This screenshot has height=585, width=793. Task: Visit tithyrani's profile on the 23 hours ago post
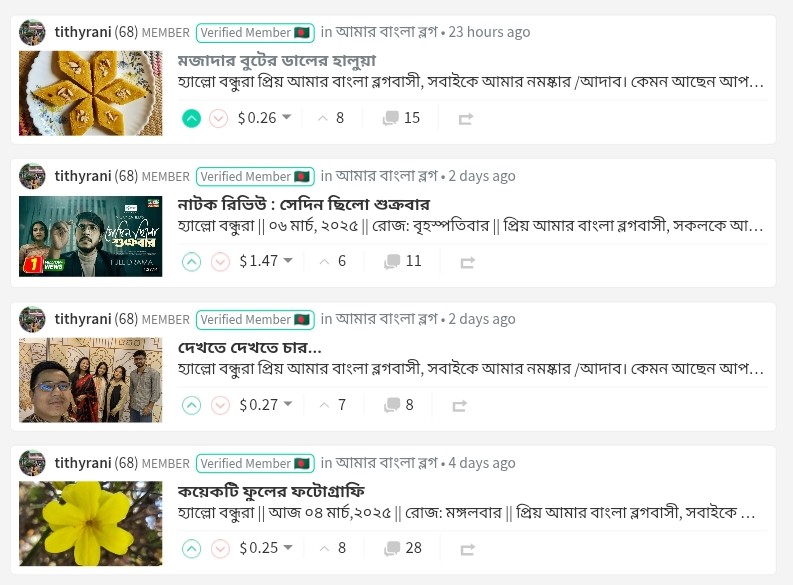click(83, 32)
